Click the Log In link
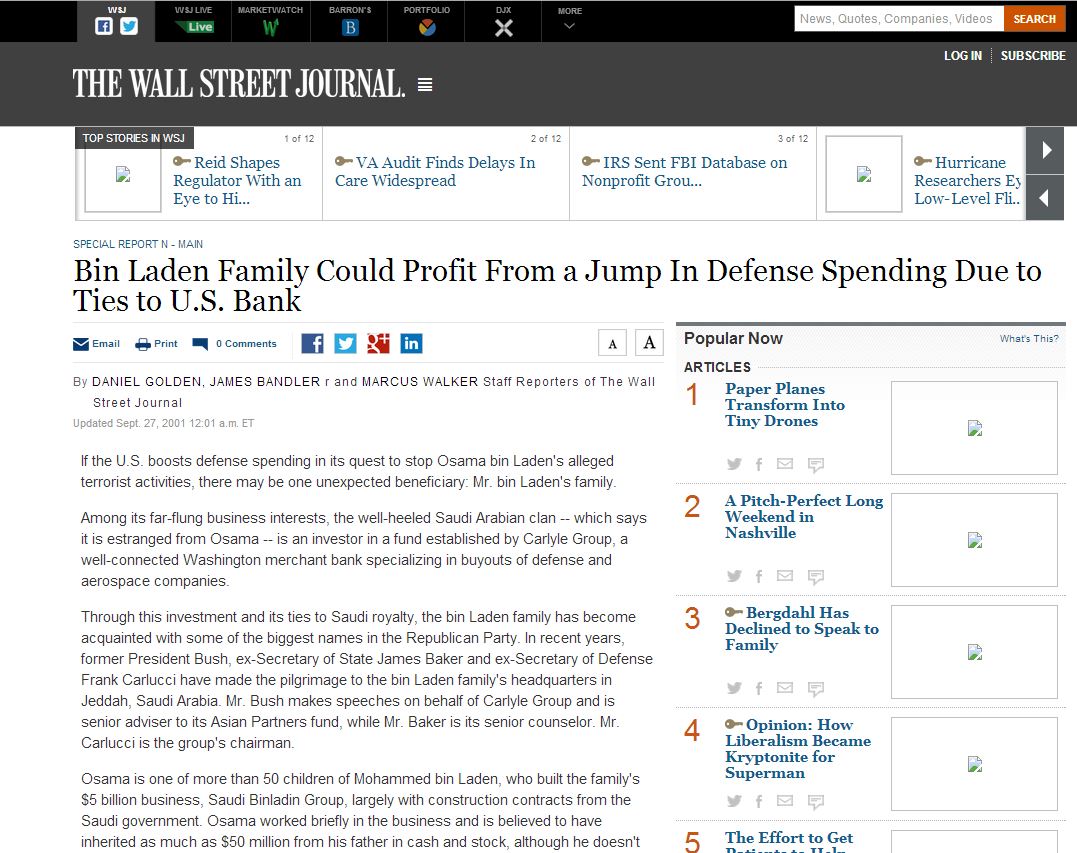The image size is (1077, 853). pyautogui.click(x=962, y=56)
